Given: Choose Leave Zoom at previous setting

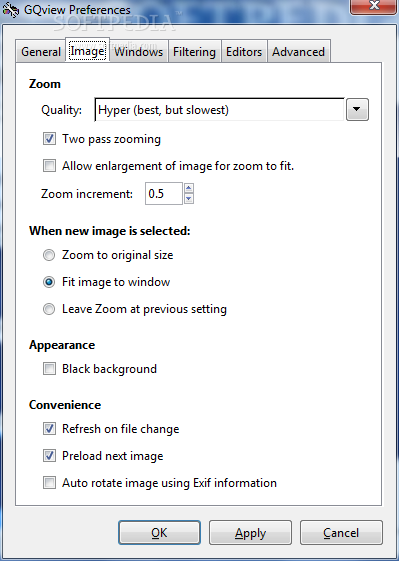Looking at the screenshot, I should click(49, 309).
